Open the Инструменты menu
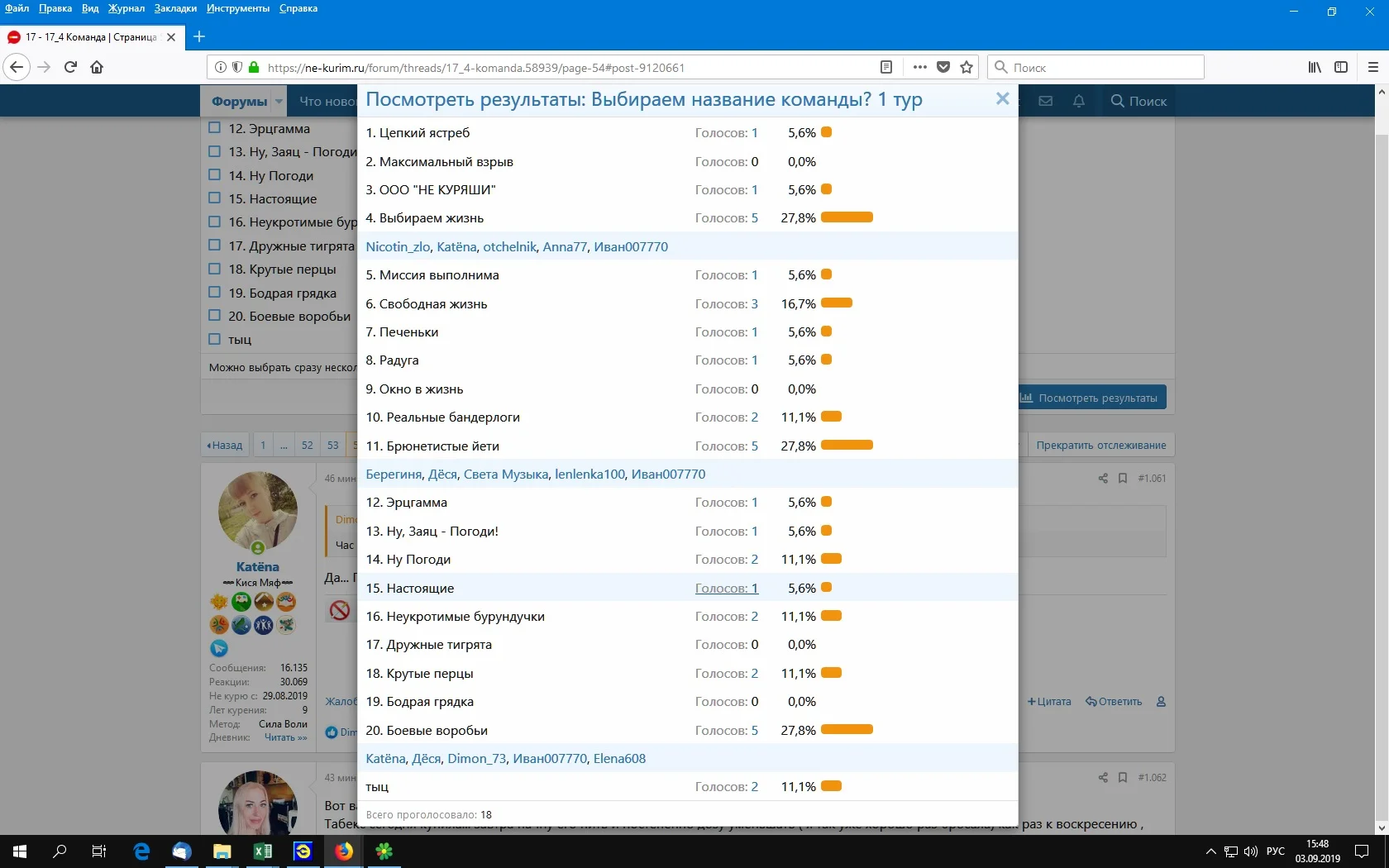 pyautogui.click(x=238, y=8)
